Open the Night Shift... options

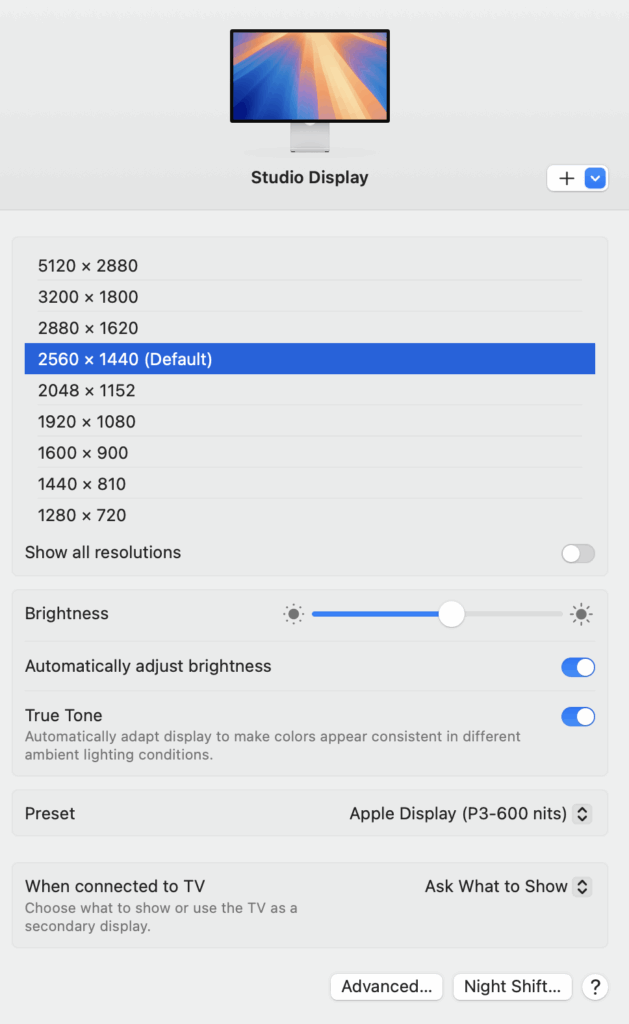[512, 987]
